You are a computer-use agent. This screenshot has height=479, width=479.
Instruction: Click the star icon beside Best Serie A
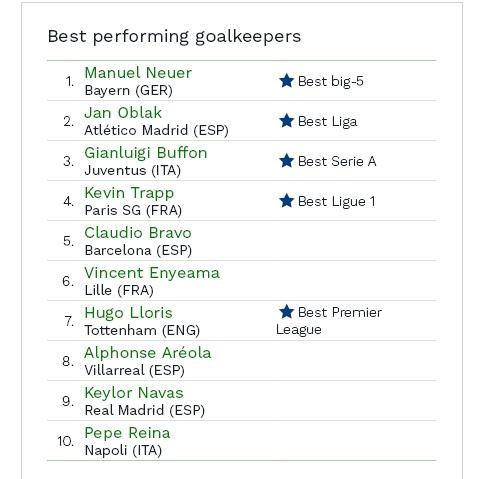[x=286, y=161]
